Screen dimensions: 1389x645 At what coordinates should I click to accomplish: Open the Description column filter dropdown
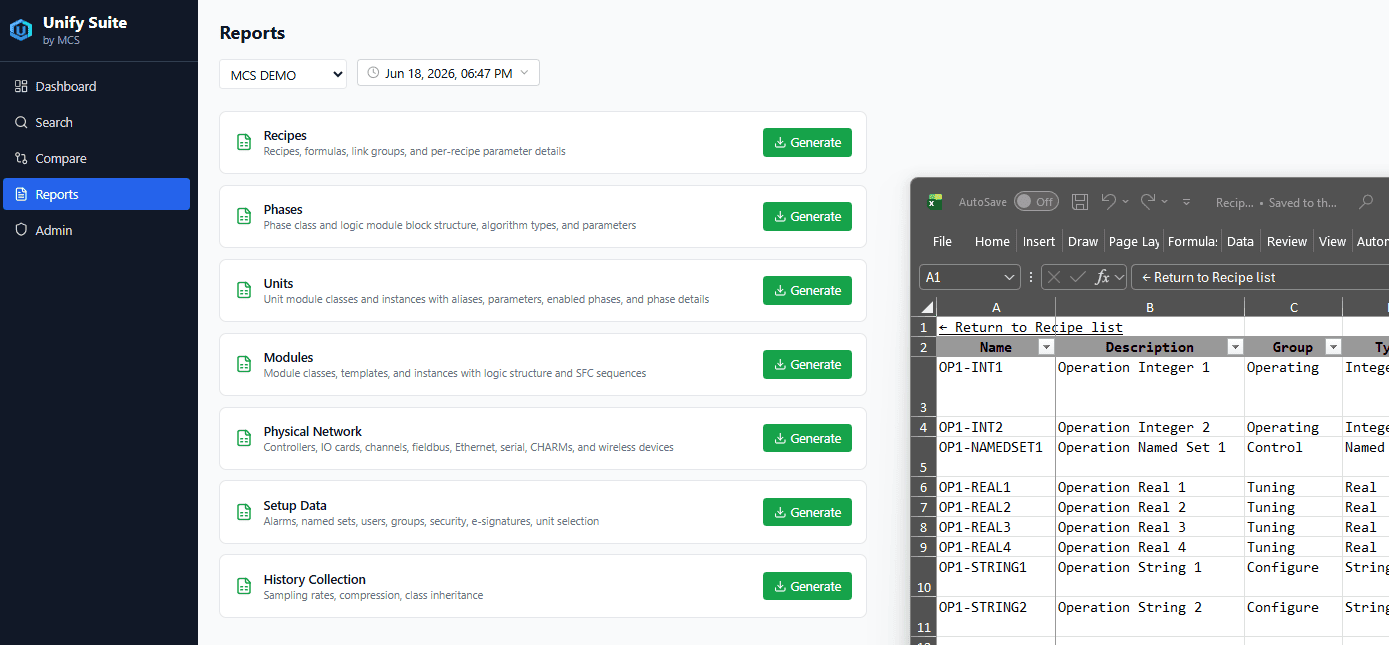point(1235,347)
